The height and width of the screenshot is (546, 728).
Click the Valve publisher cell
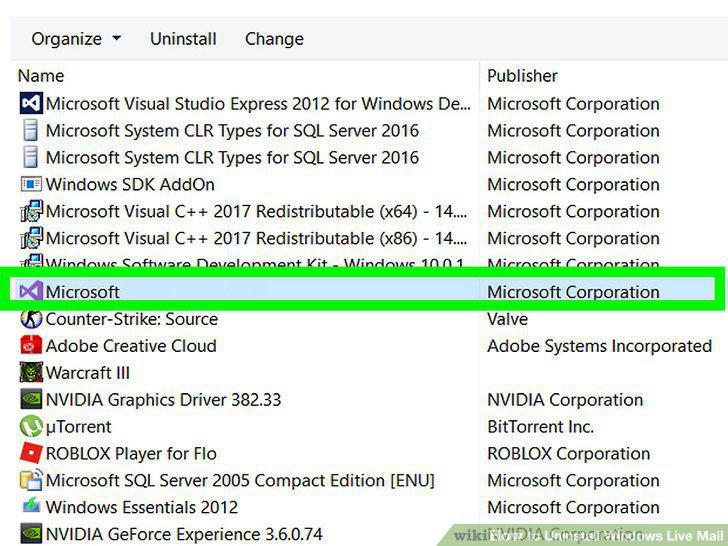click(507, 319)
